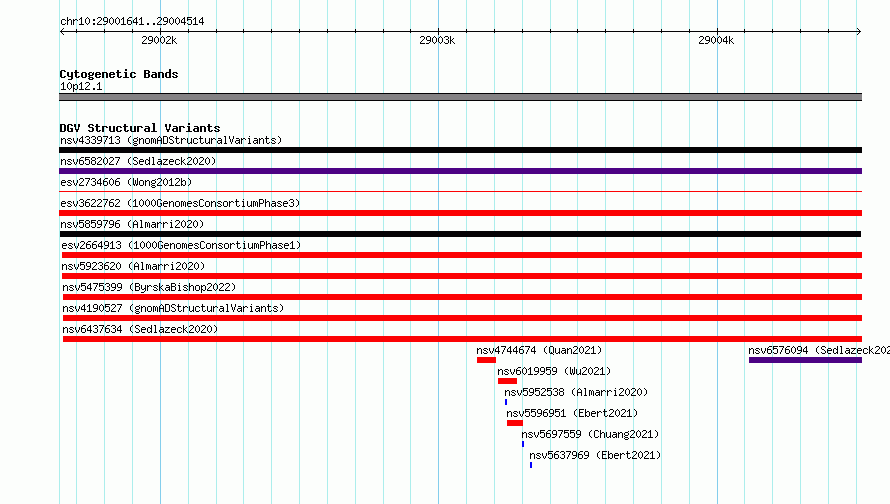This screenshot has height=504, width=890.
Task: Click the red bar under nsv5923620
Action: (x=461, y=276)
